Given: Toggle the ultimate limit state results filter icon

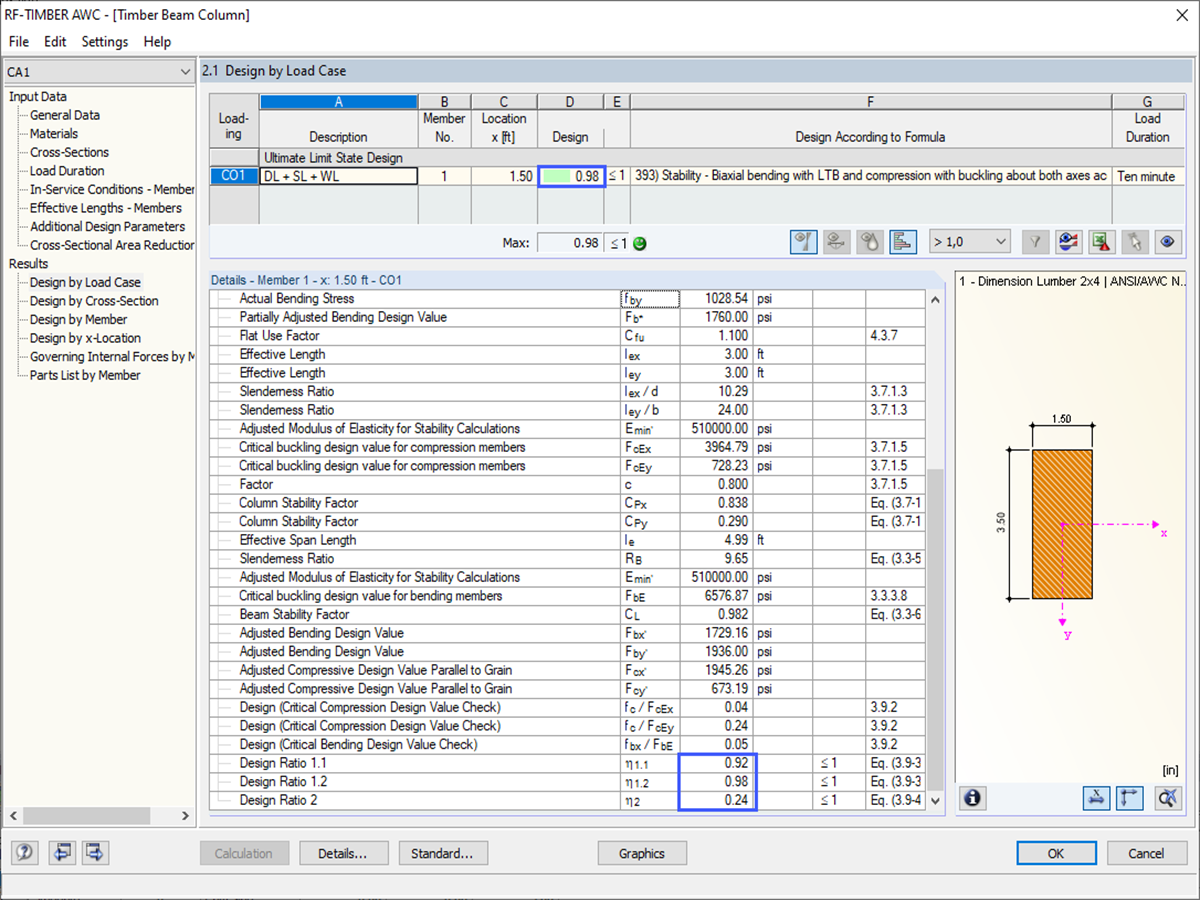Looking at the screenshot, I should point(803,241).
